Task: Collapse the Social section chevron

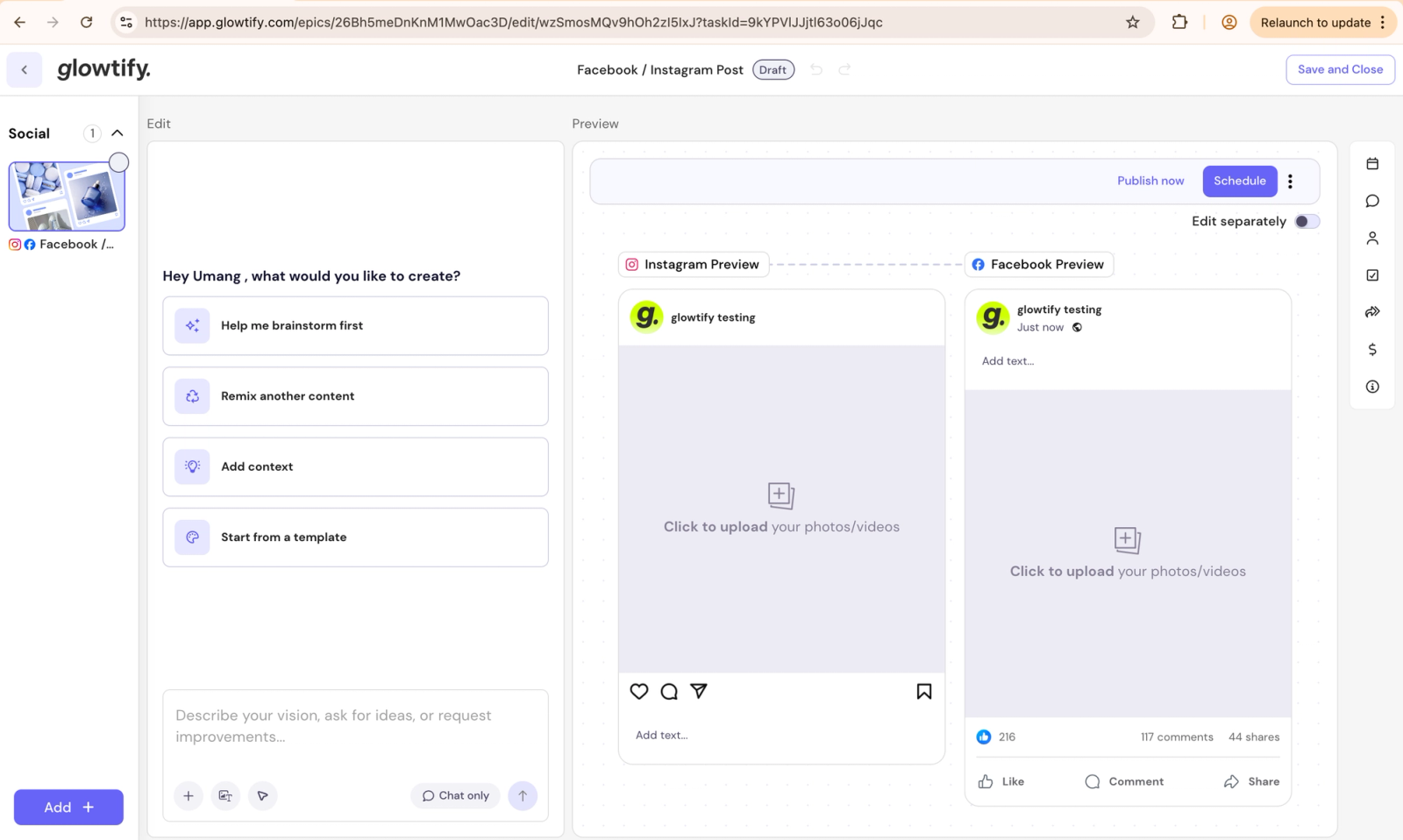Action: [118, 133]
